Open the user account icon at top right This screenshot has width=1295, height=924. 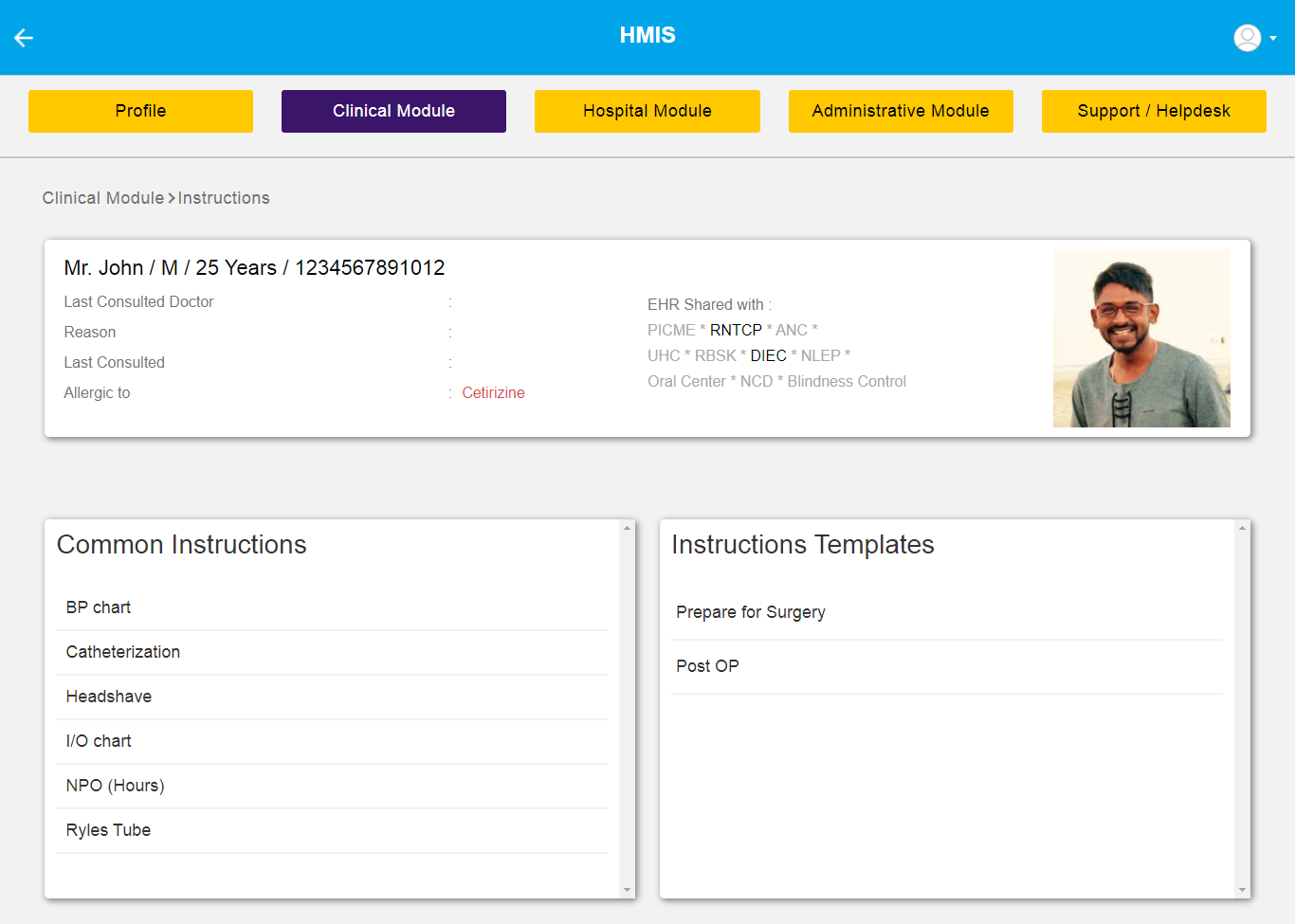click(x=1246, y=38)
